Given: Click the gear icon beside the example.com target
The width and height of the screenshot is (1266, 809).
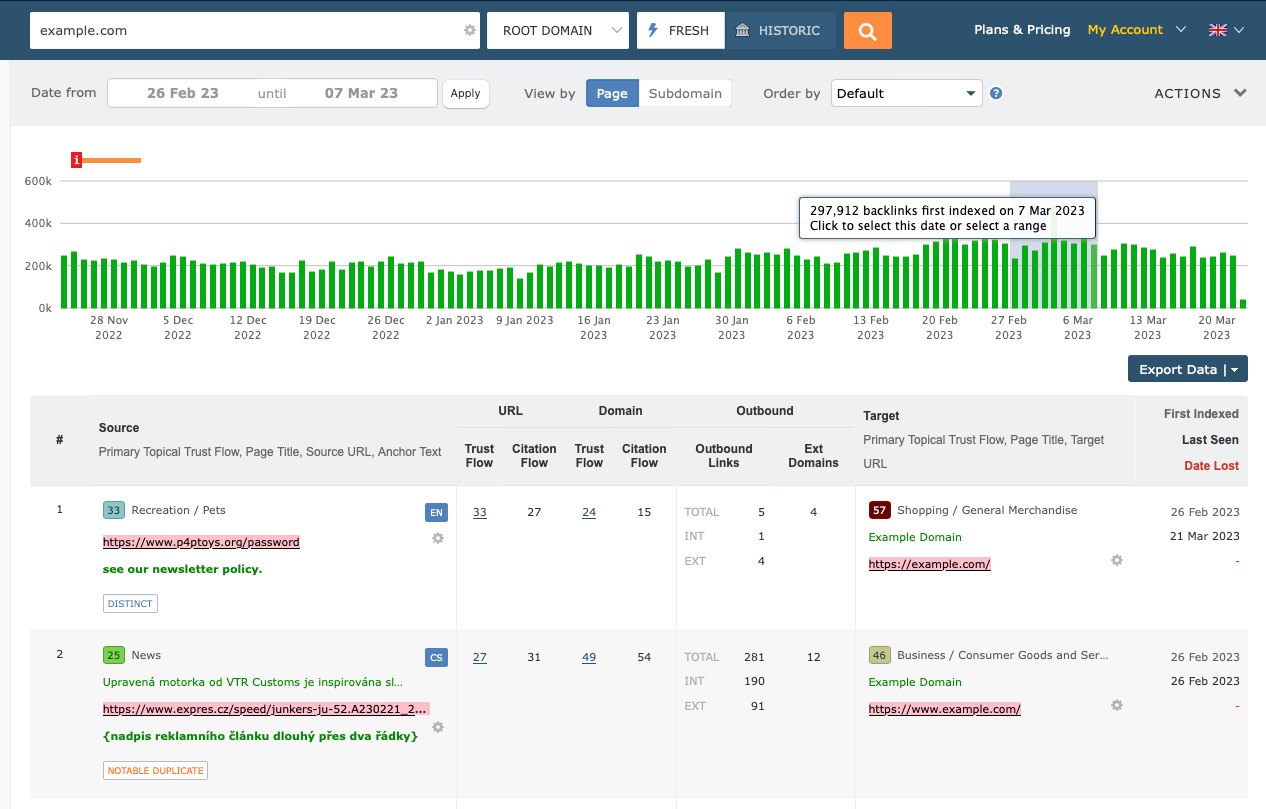Looking at the screenshot, I should (1116, 561).
